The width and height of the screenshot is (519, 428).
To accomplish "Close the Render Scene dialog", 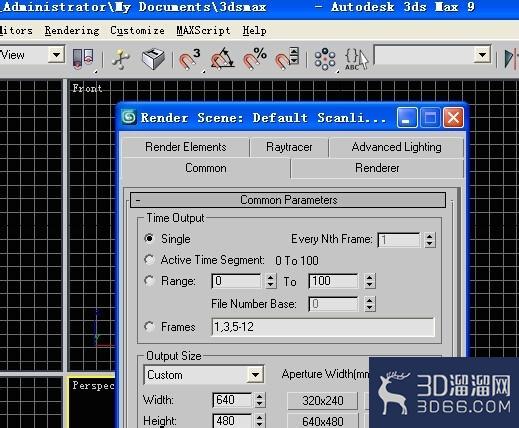I will [453, 117].
